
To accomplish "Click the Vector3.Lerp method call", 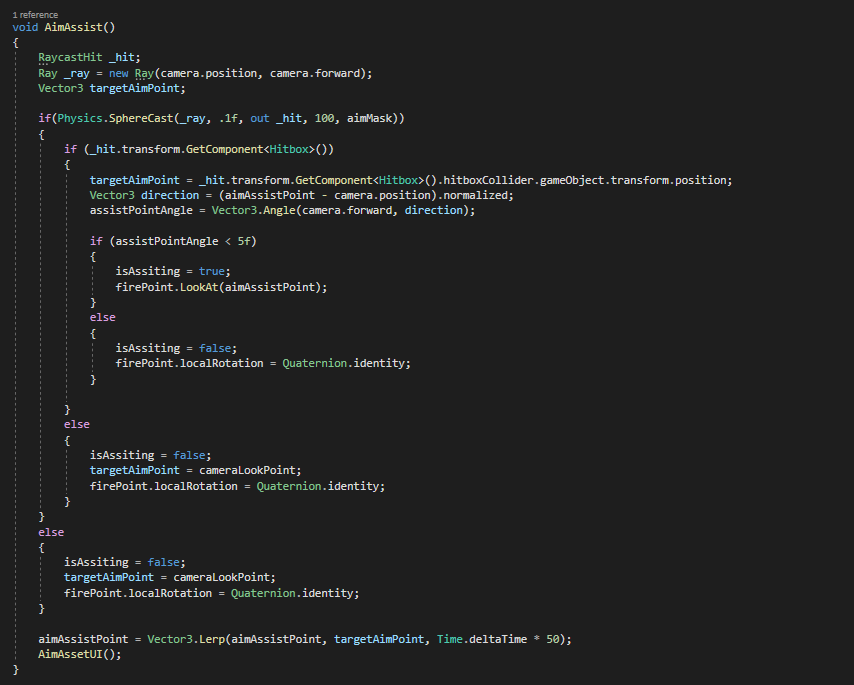I will 186,639.
